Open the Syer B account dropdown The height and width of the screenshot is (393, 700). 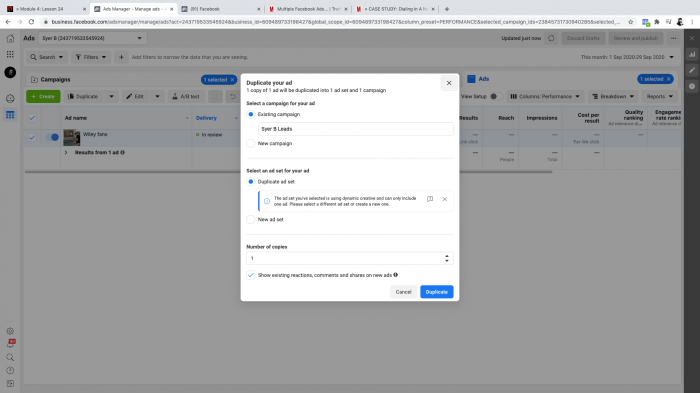click(92, 38)
